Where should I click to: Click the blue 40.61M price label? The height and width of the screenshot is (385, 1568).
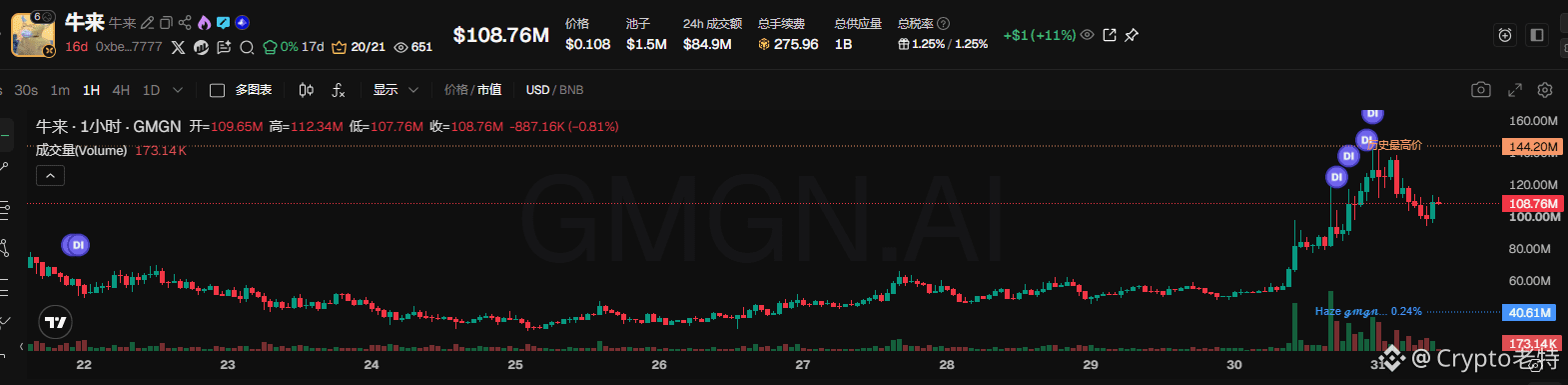point(1529,313)
